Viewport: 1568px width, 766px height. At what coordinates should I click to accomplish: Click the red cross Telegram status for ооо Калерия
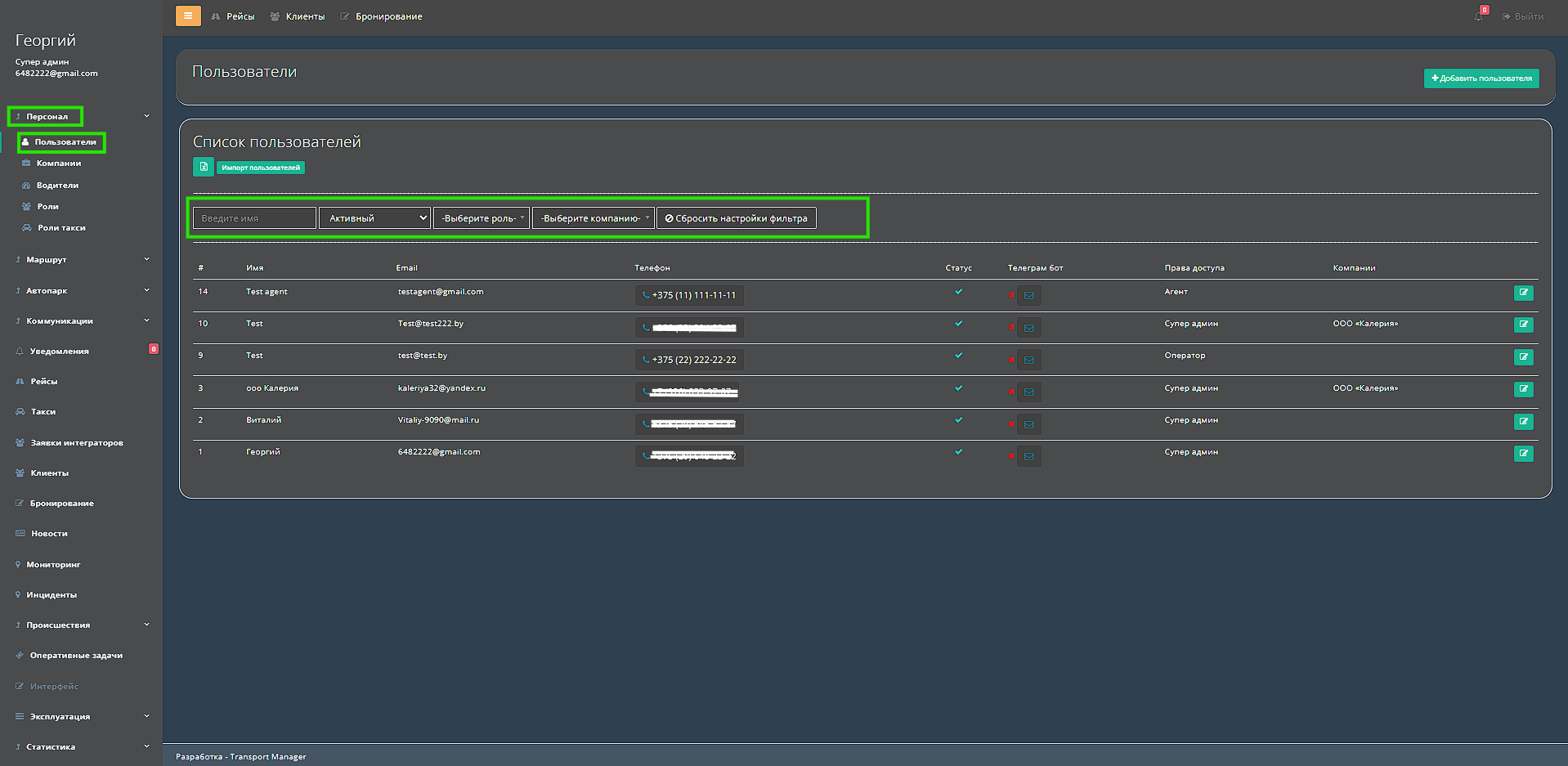(1011, 392)
